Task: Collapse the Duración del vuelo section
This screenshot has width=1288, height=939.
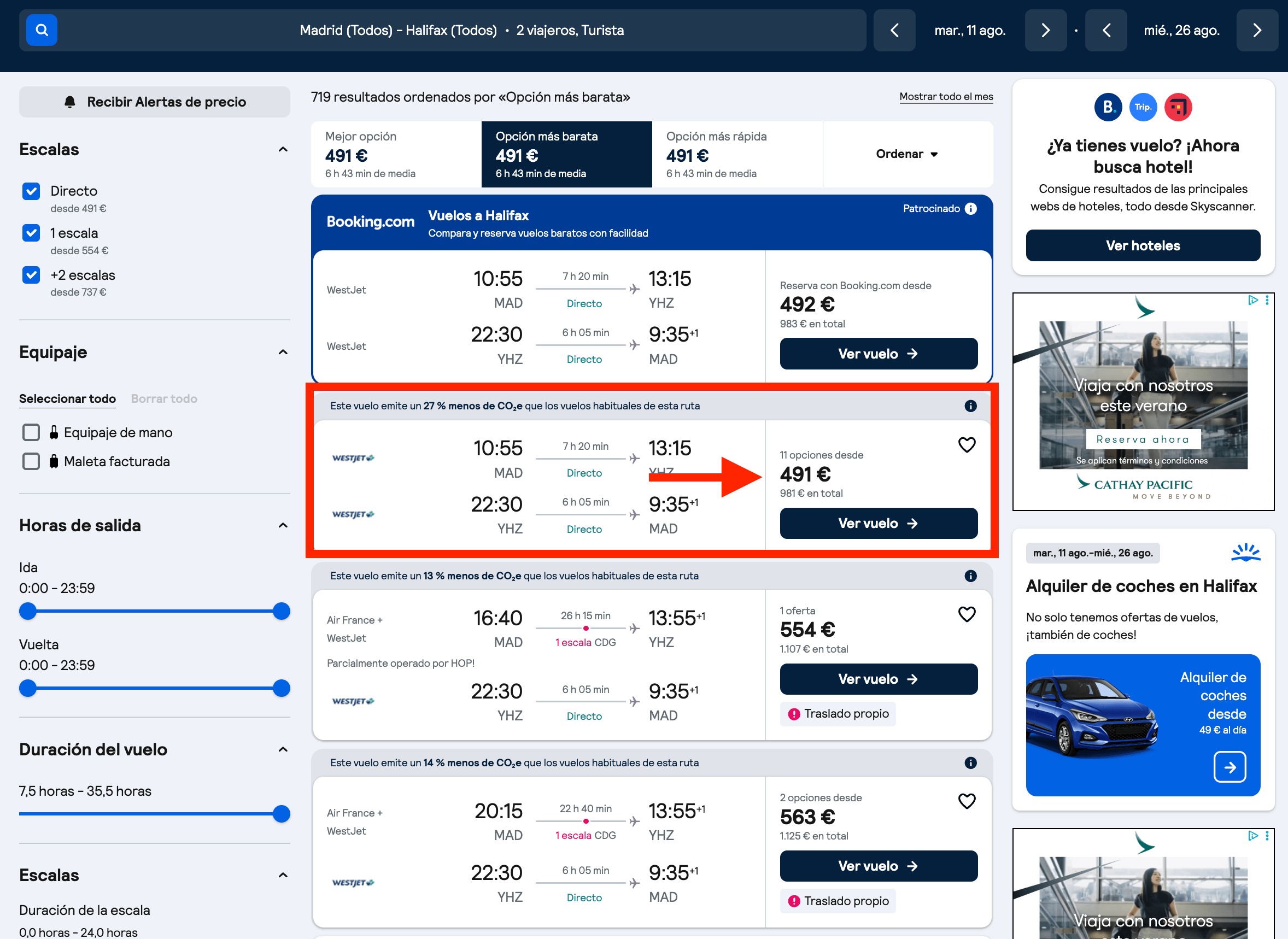Action: pyautogui.click(x=283, y=749)
